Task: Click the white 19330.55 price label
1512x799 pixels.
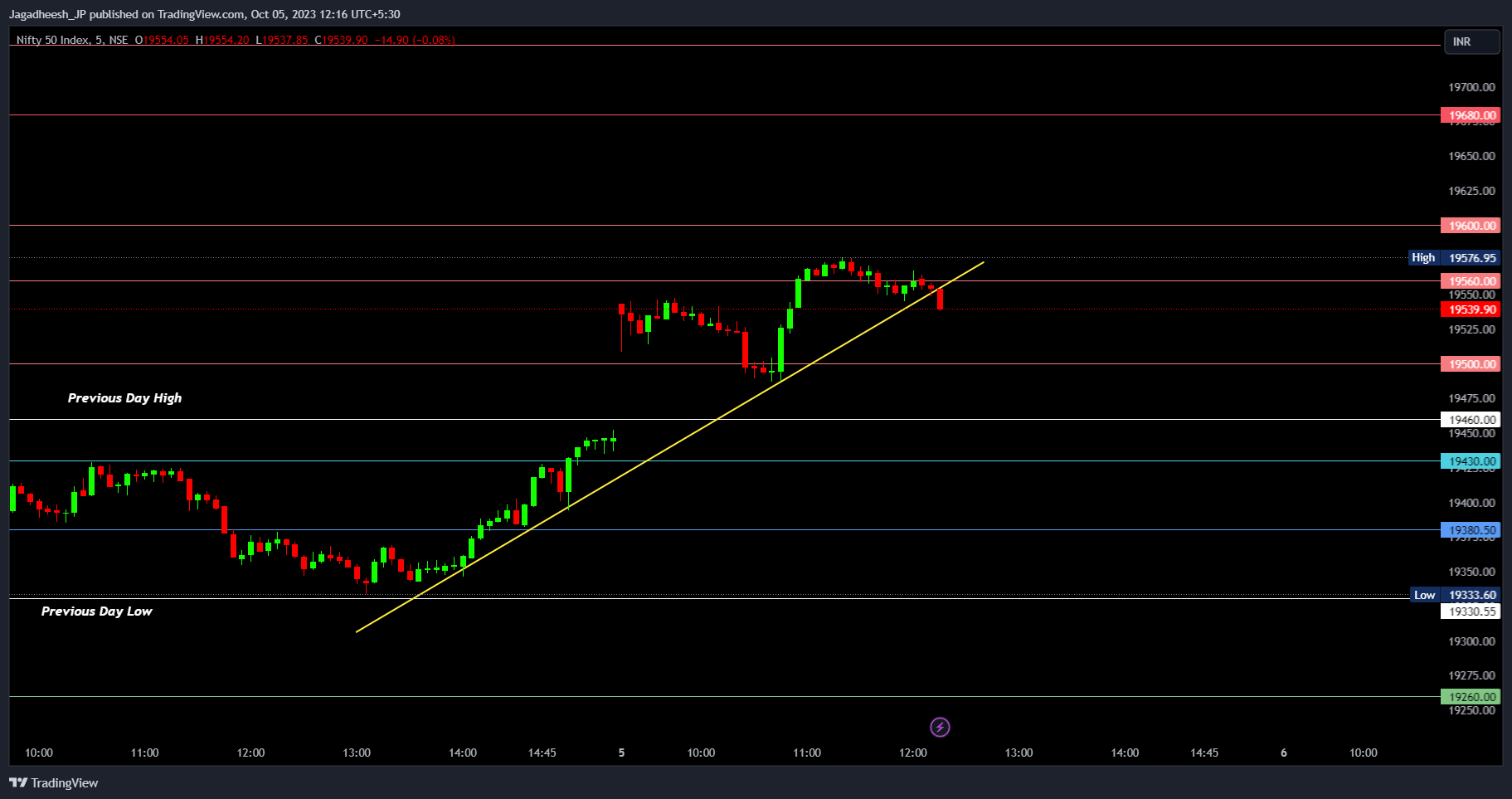Action: 1470,611
